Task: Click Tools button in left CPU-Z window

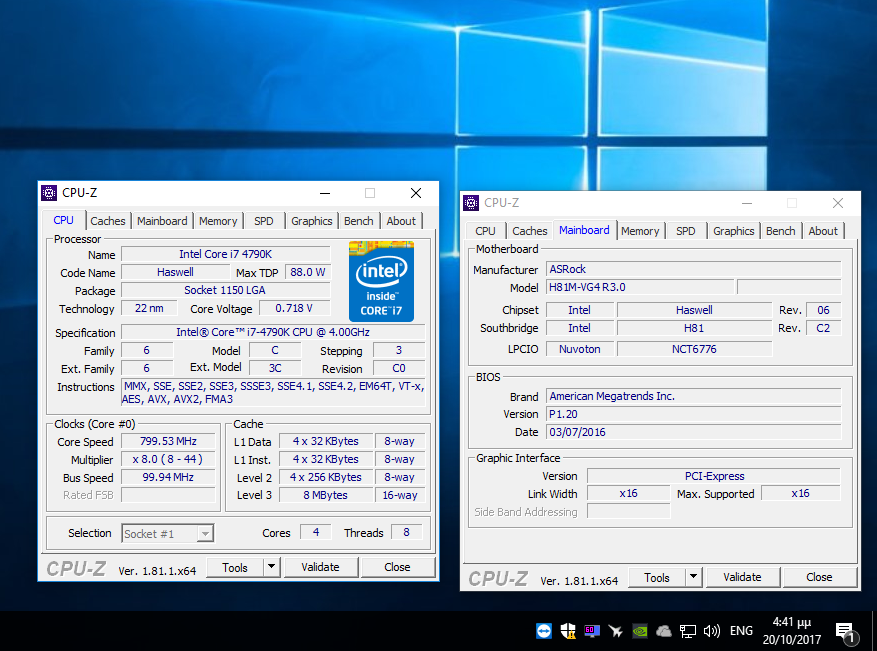Action: [x=235, y=567]
